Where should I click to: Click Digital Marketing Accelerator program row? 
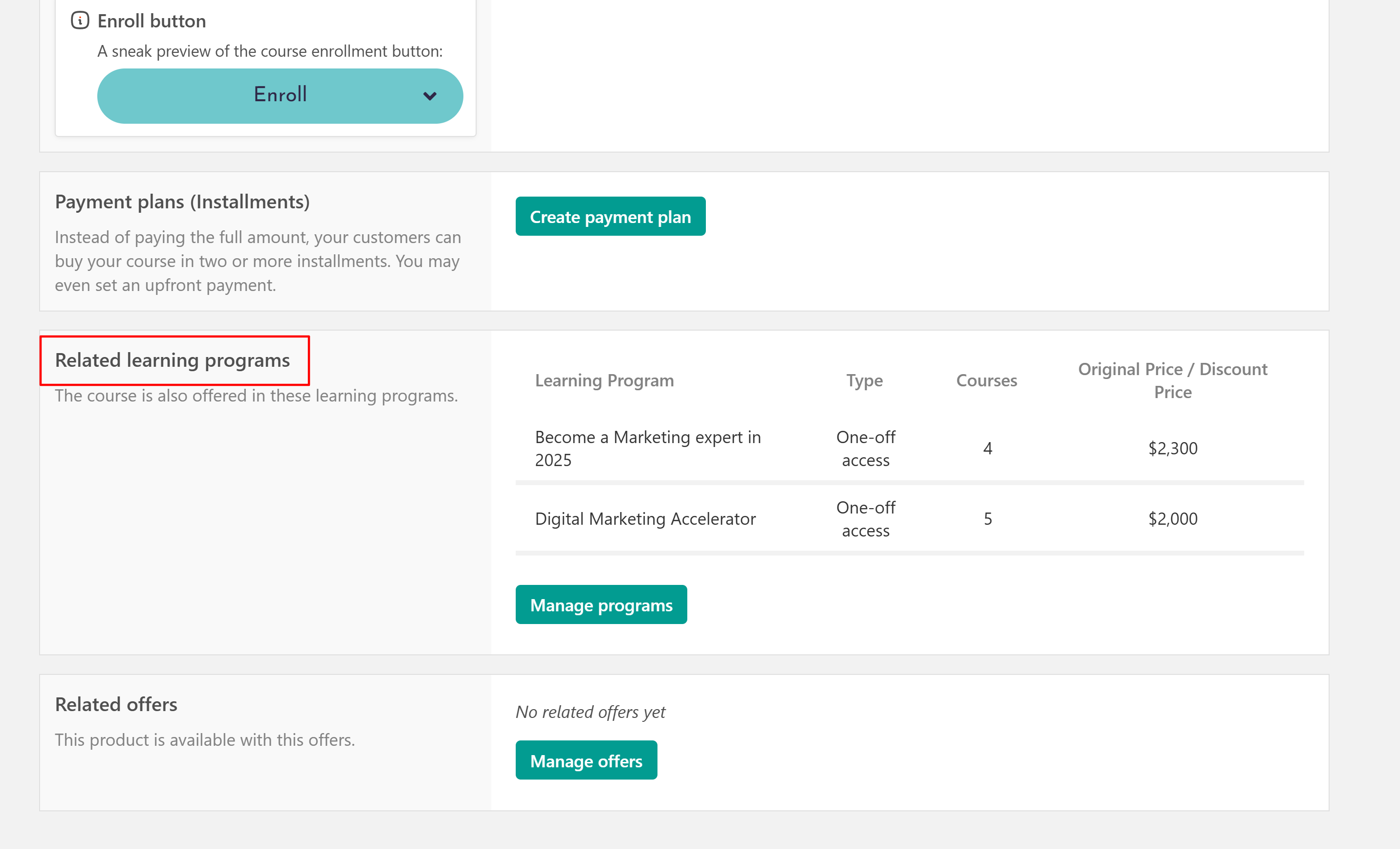(x=645, y=519)
